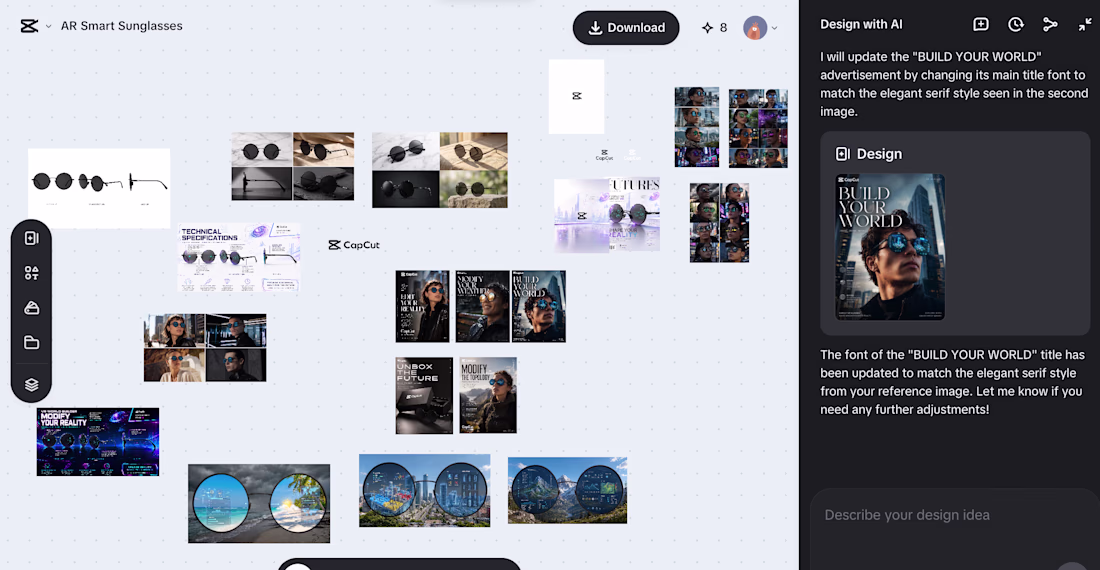The width and height of the screenshot is (1100, 570).
Task: Select the add design tool in left toolbar
Action: coord(32,238)
